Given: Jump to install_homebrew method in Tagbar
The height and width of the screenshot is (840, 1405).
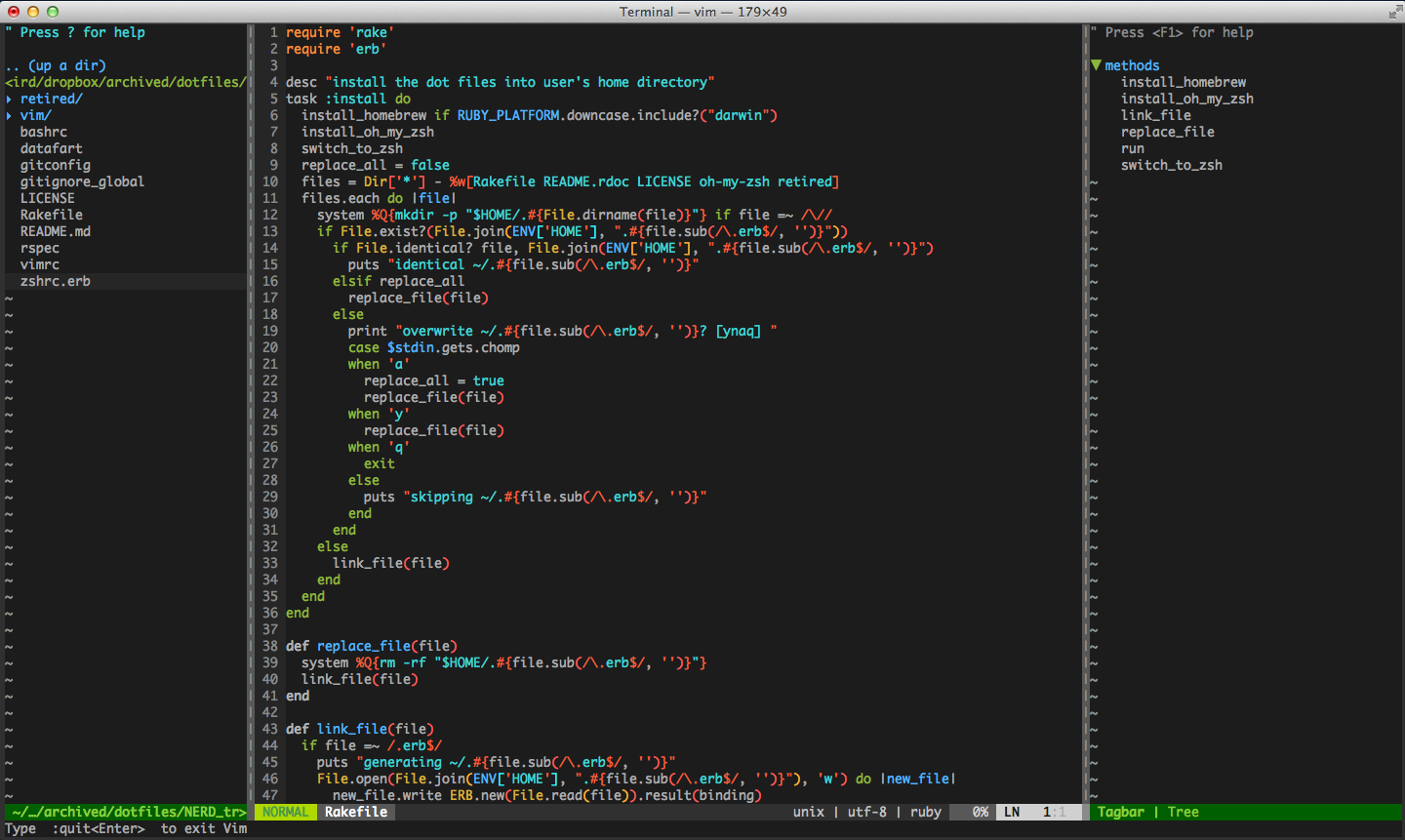Looking at the screenshot, I should click(x=1184, y=82).
